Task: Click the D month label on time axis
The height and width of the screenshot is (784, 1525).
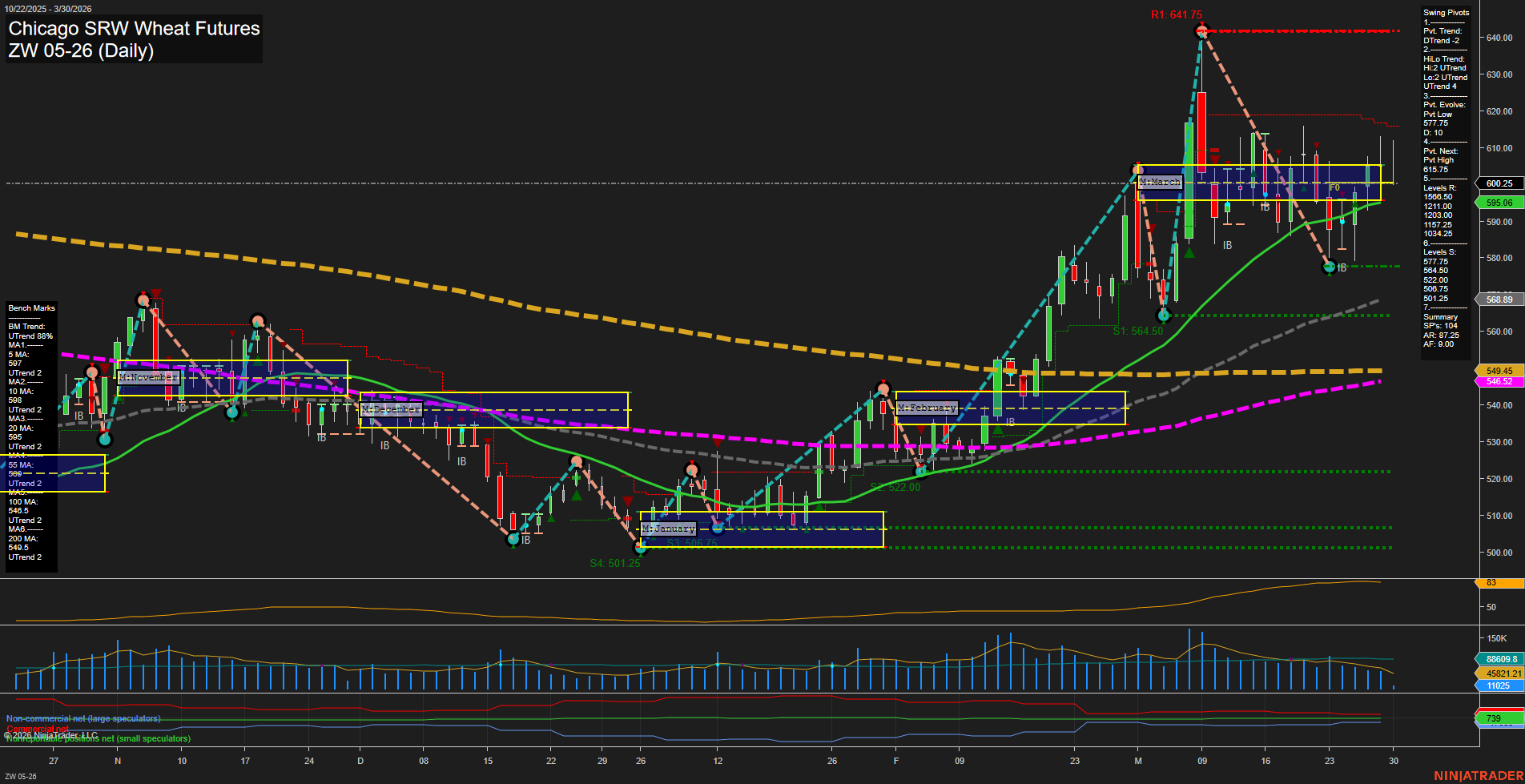Action: [360, 761]
